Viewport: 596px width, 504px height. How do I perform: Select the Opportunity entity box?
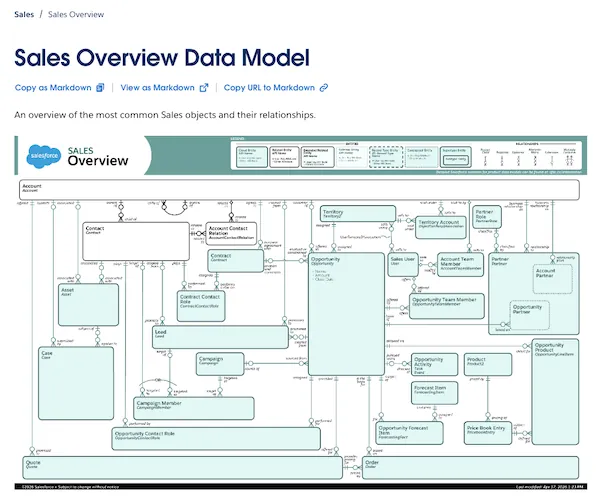click(346, 314)
